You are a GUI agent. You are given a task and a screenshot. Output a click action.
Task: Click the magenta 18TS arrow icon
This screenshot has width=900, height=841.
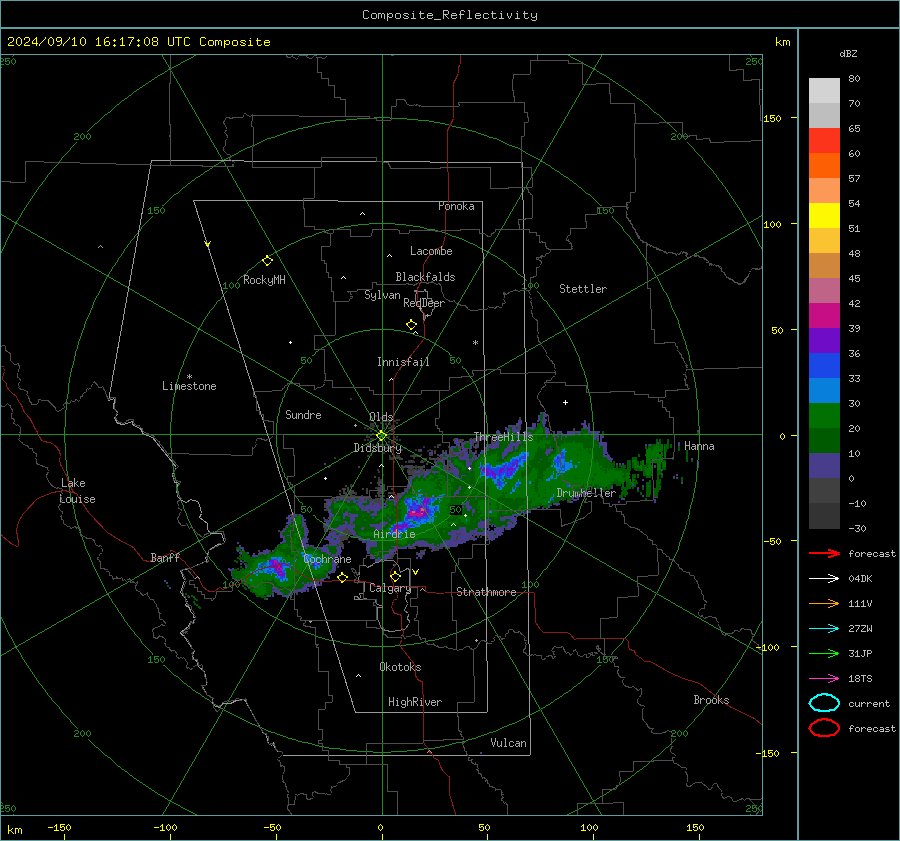click(x=824, y=679)
